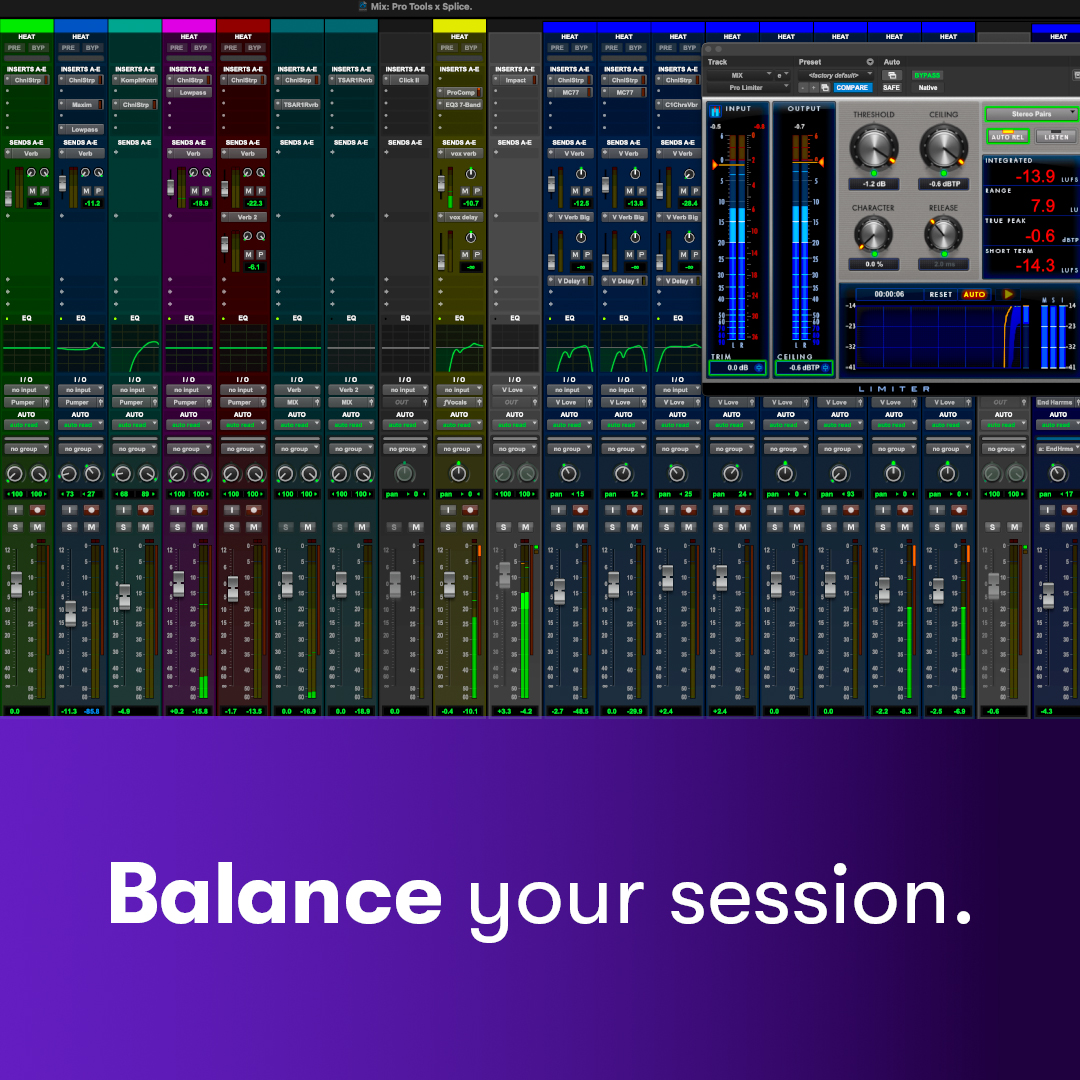Toggle AUTO REL in the limiter

[1008, 136]
